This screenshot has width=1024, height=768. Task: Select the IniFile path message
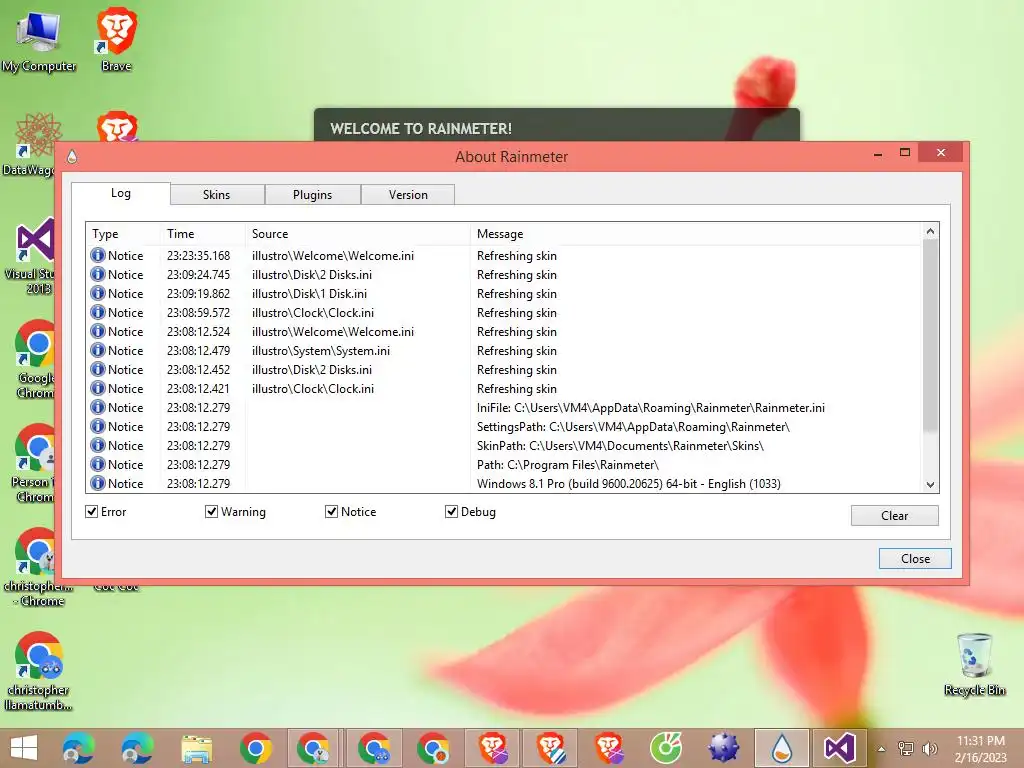(650, 408)
